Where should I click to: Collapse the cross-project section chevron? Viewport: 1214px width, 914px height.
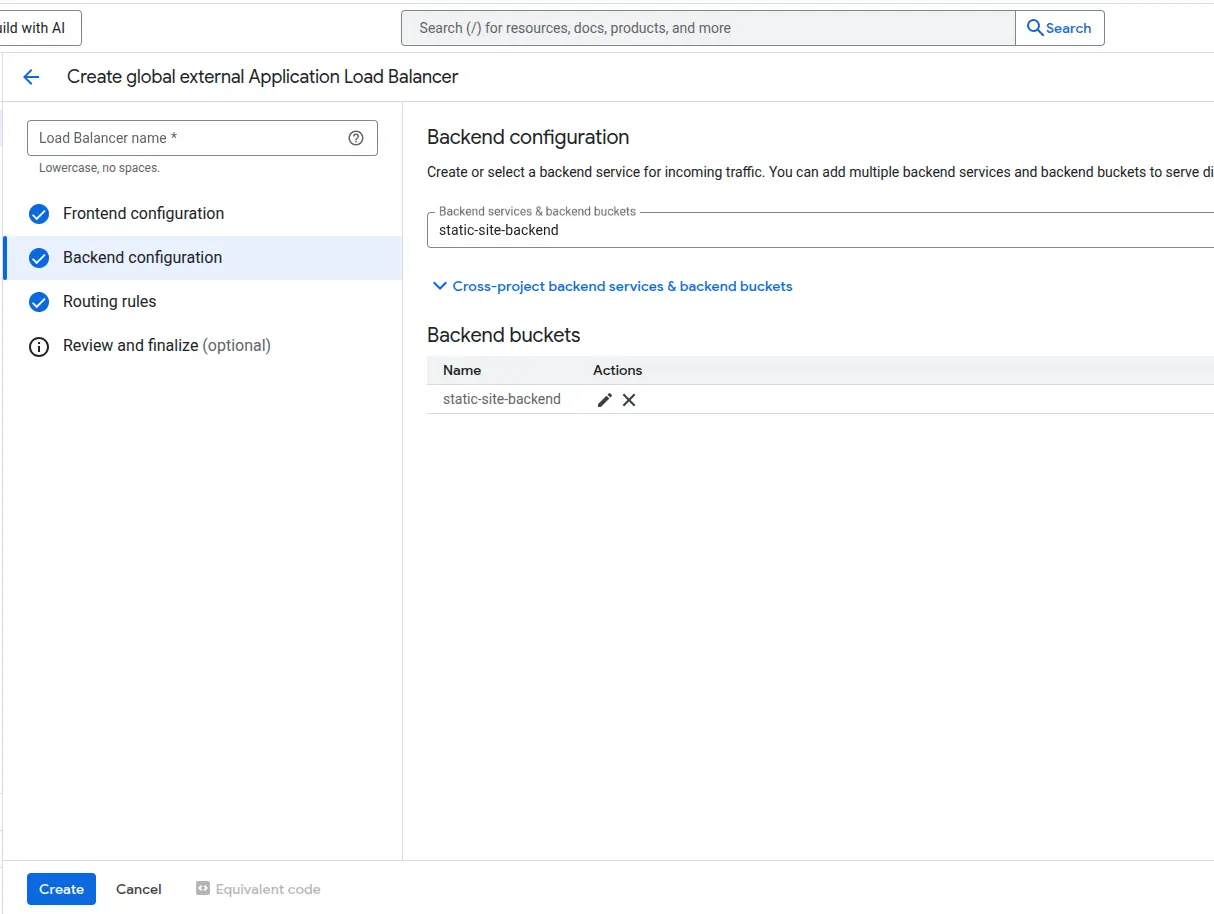(x=440, y=286)
